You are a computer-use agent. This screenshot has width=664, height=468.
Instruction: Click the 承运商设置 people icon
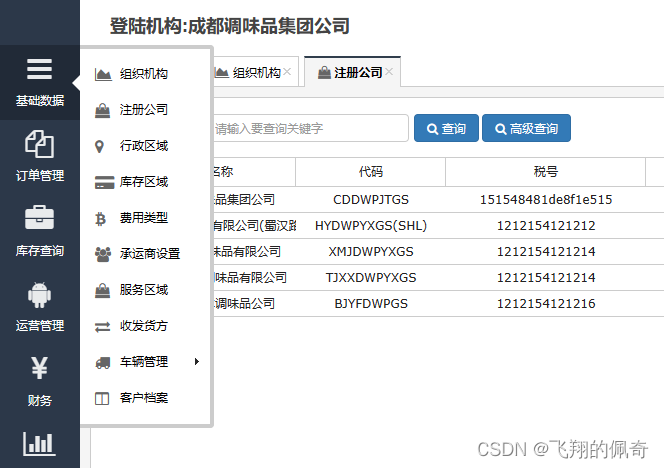(103, 254)
